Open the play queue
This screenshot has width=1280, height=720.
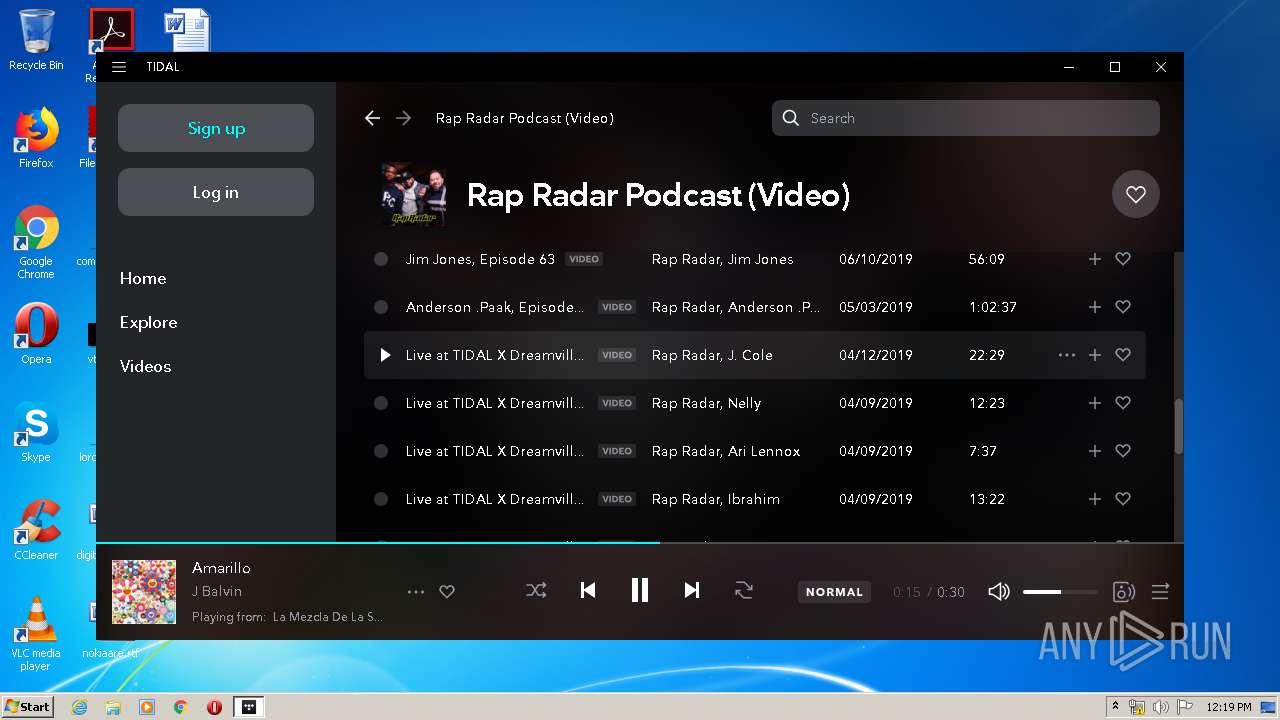(x=1160, y=592)
